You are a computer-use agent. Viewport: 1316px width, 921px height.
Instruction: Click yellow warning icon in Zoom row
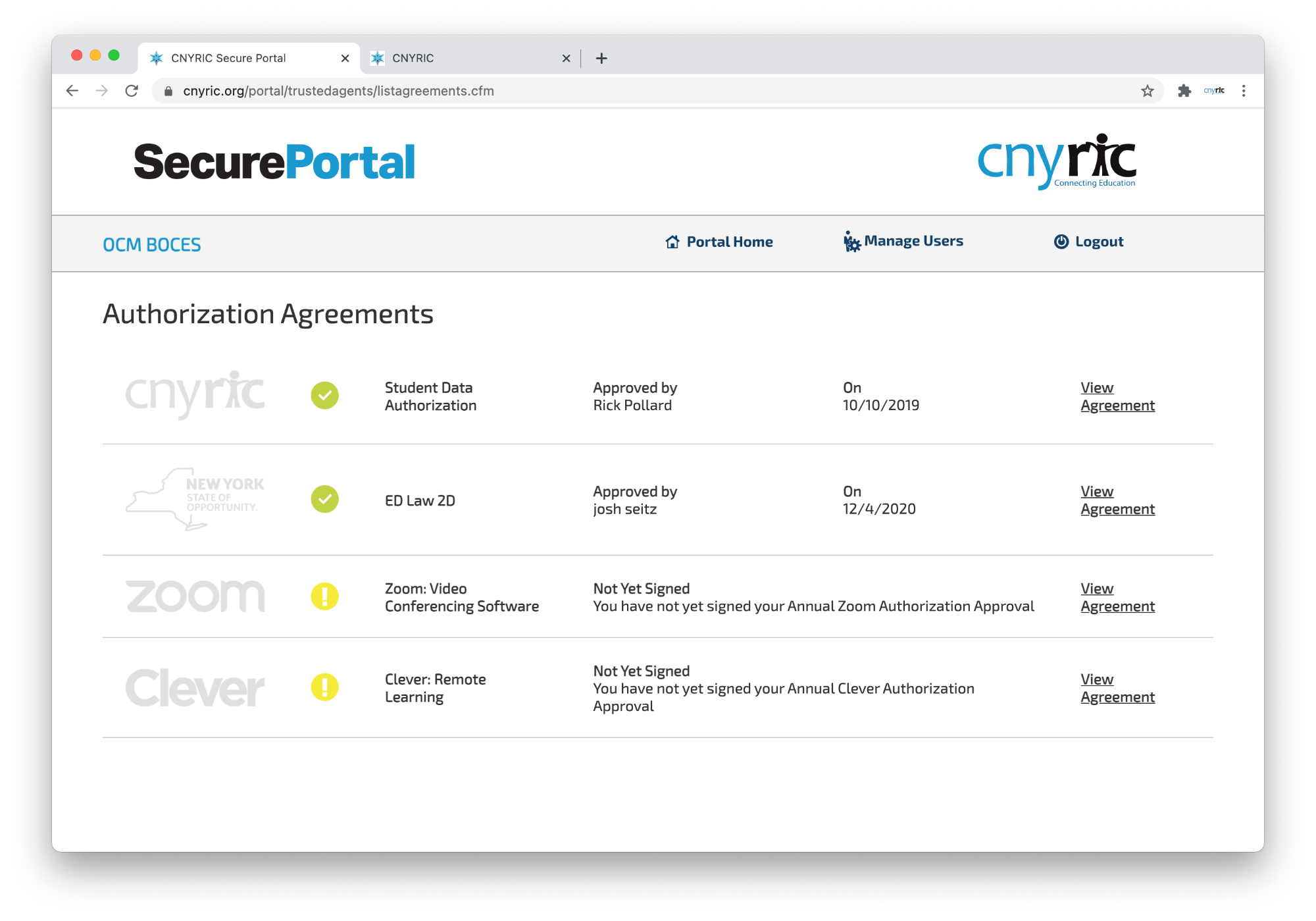(x=325, y=596)
